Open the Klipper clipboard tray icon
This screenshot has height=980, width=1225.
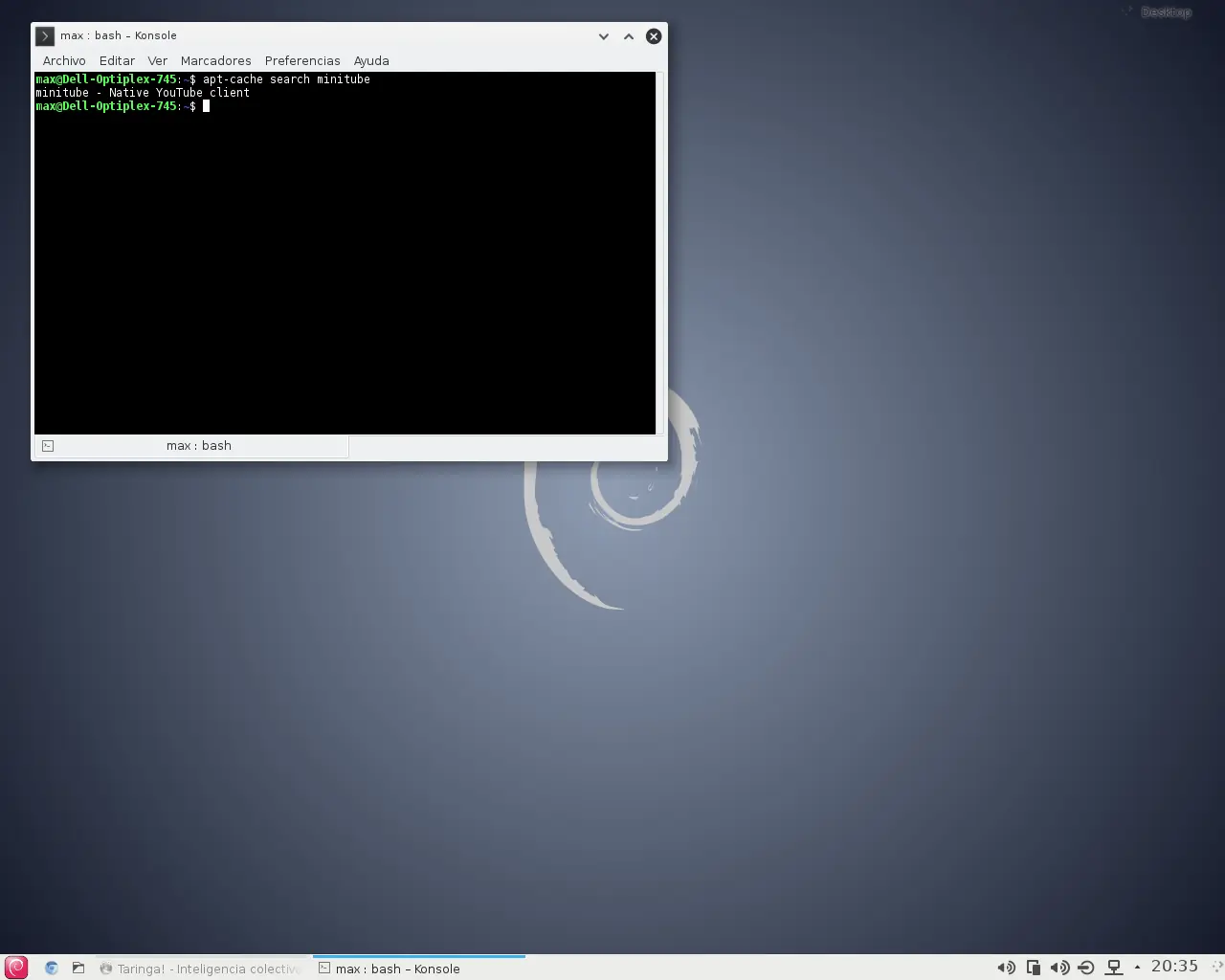(x=1033, y=968)
